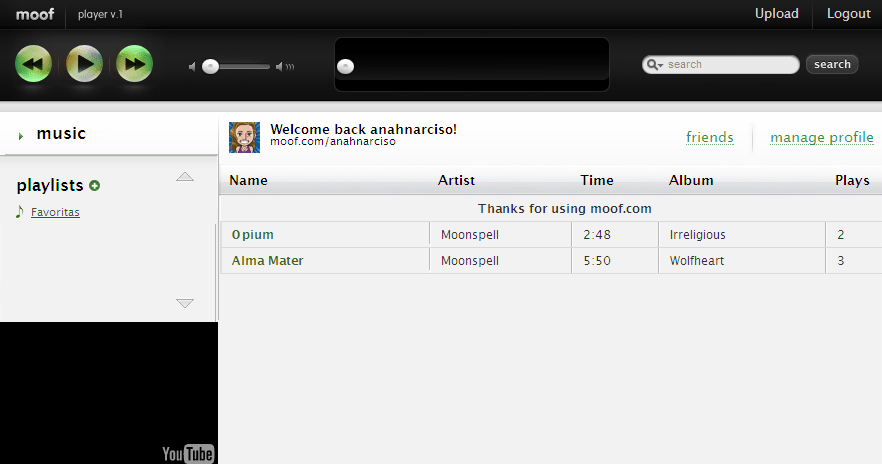Click the 2:48 time cell
This screenshot has width=882, height=464.
pos(597,235)
